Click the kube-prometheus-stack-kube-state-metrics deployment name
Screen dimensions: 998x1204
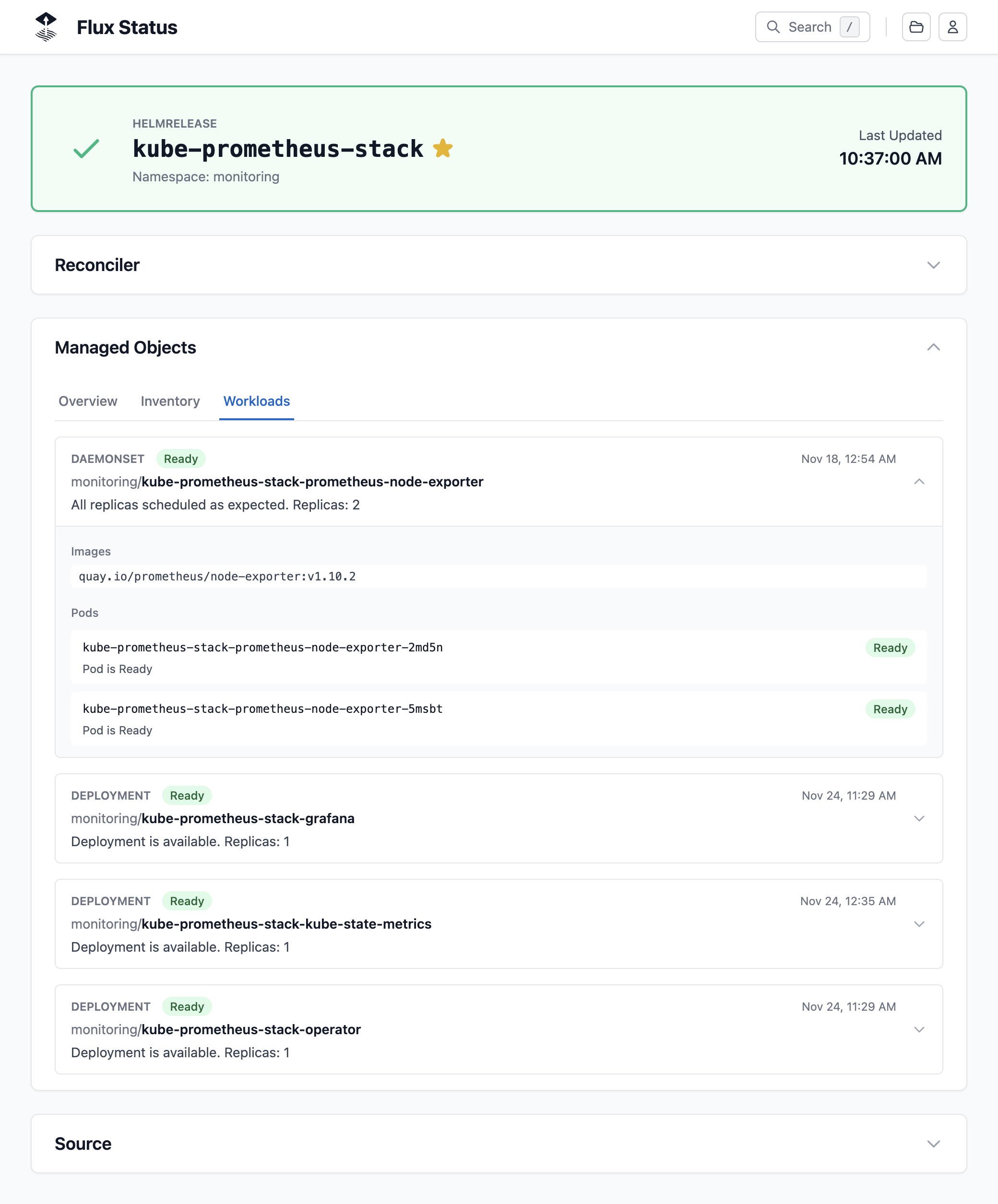[287, 924]
